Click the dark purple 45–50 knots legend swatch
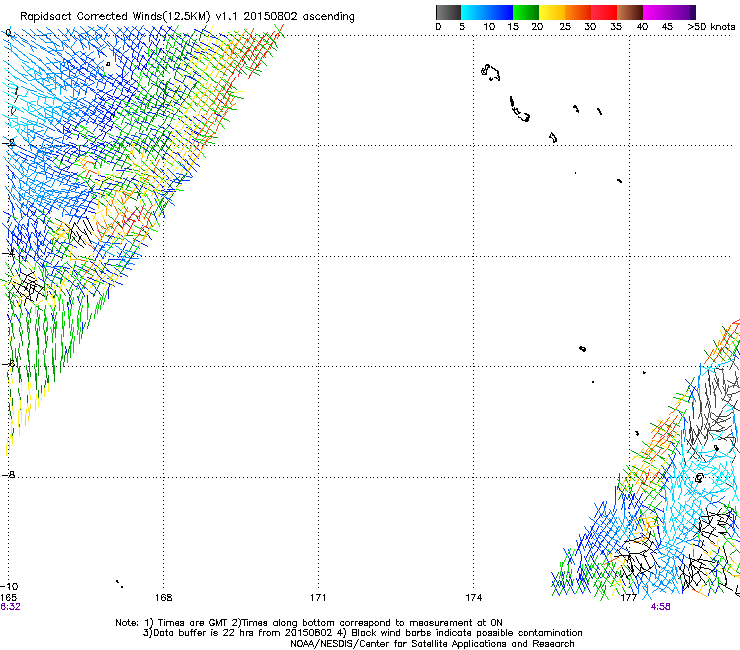Image resolution: width=740 pixels, height=650 pixels. (x=682, y=12)
